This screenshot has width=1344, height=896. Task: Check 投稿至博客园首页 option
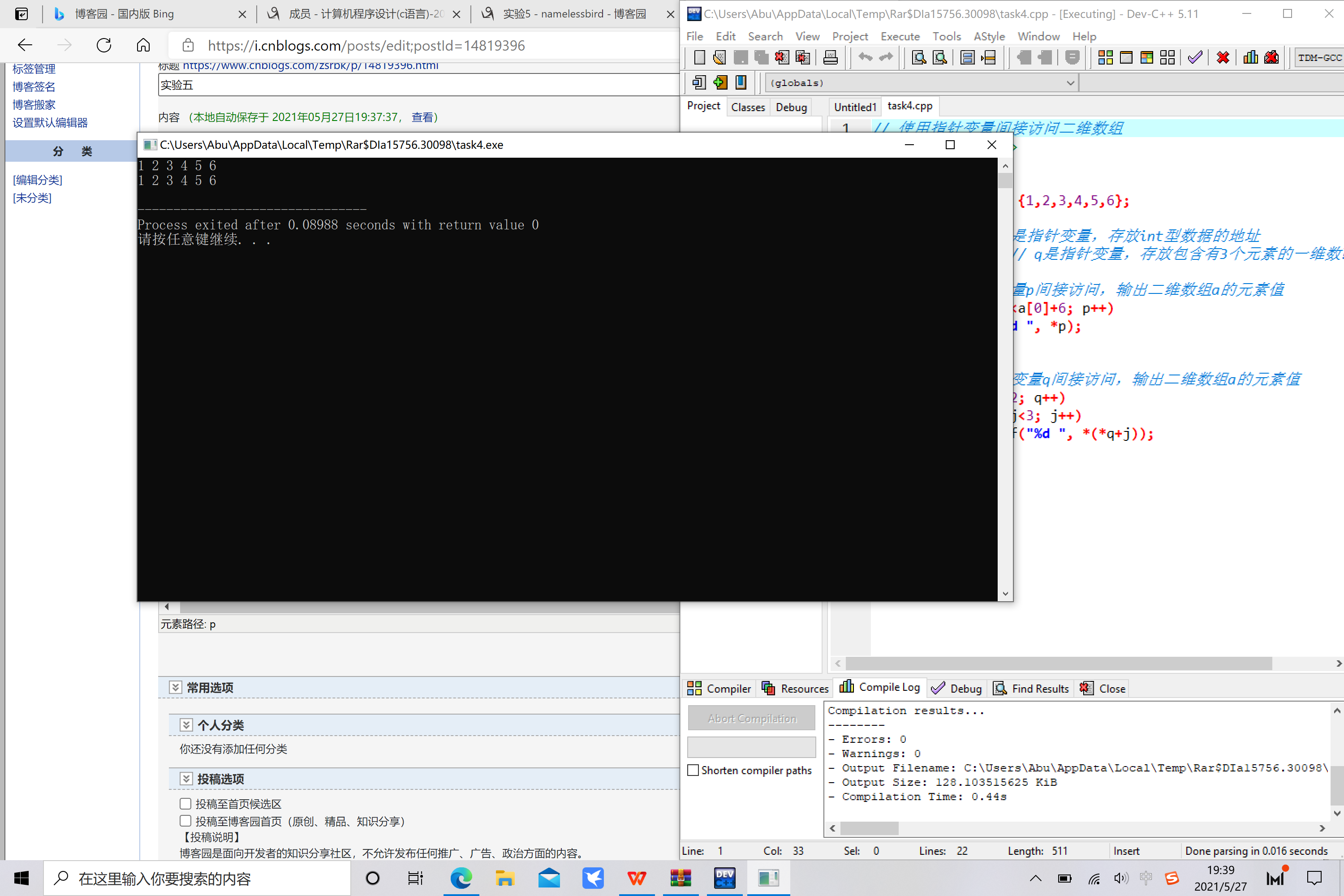pyautogui.click(x=185, y=821)
